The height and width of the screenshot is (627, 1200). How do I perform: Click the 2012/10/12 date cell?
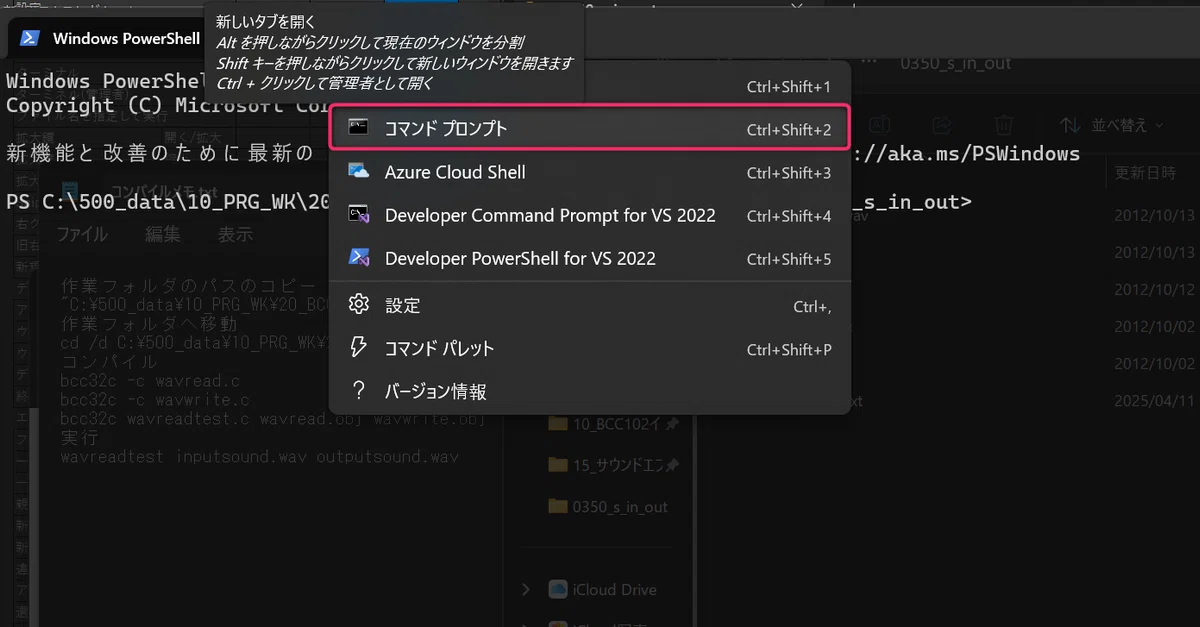click(1156, 290)
